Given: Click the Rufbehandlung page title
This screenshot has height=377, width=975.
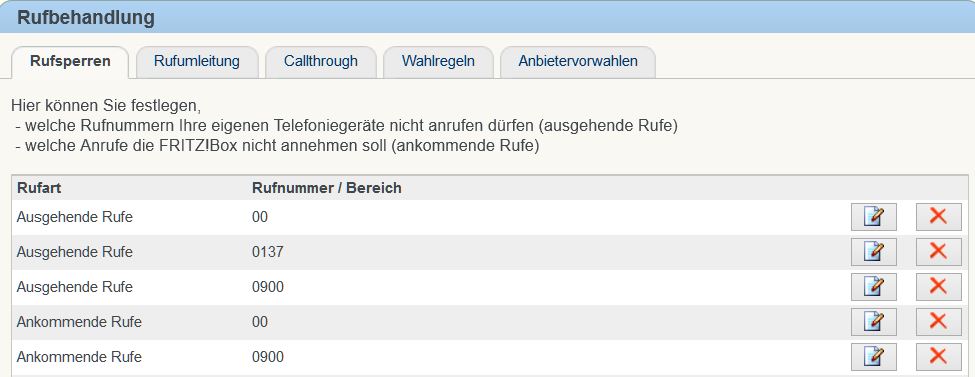Looking at the screenshot, I should coord(86,17).
